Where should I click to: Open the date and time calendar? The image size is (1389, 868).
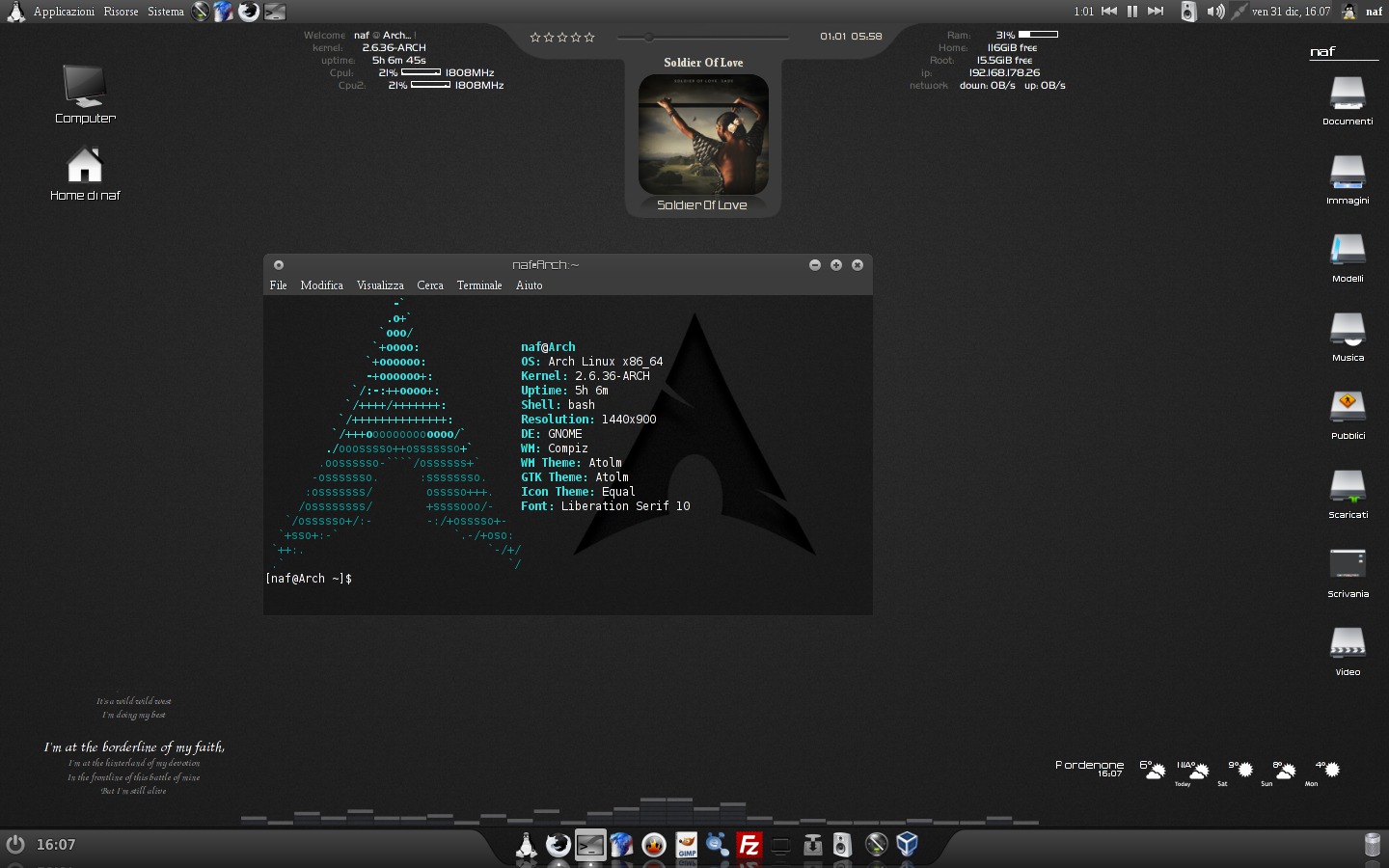tap(1291, 12)
